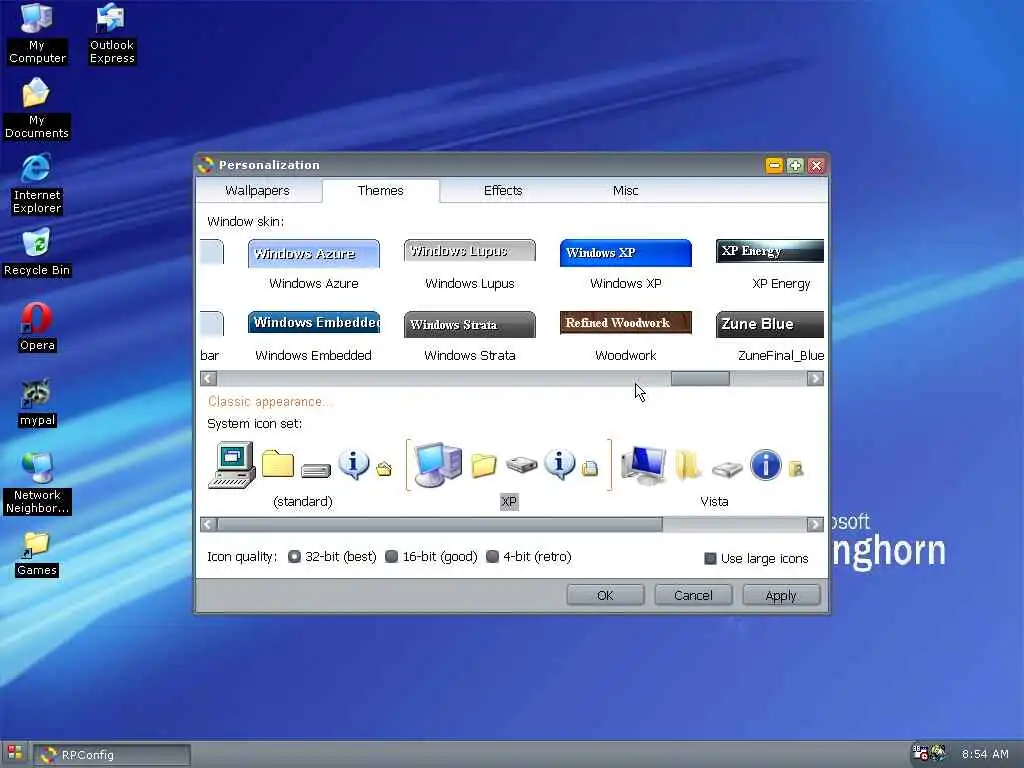
Task: Open My Documents desktop icon
Action: (x=37, y=108)
